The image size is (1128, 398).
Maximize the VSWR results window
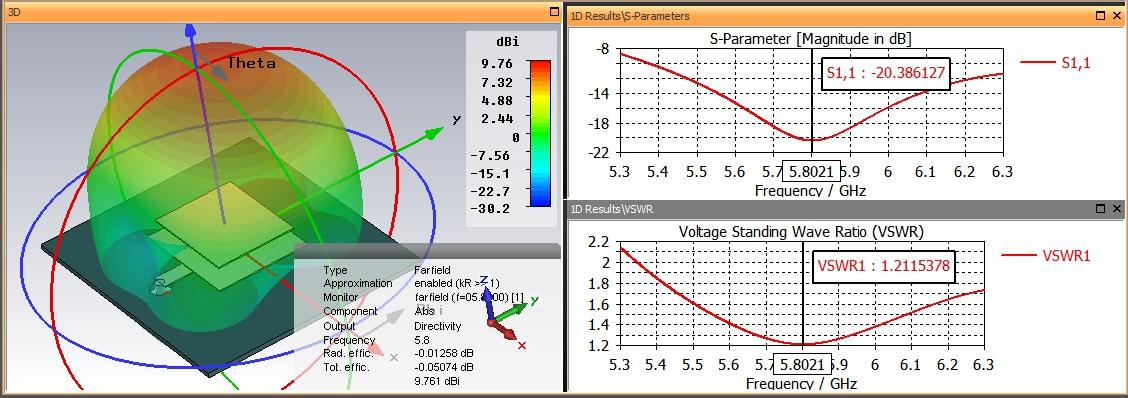click(x=1101, y=209)
